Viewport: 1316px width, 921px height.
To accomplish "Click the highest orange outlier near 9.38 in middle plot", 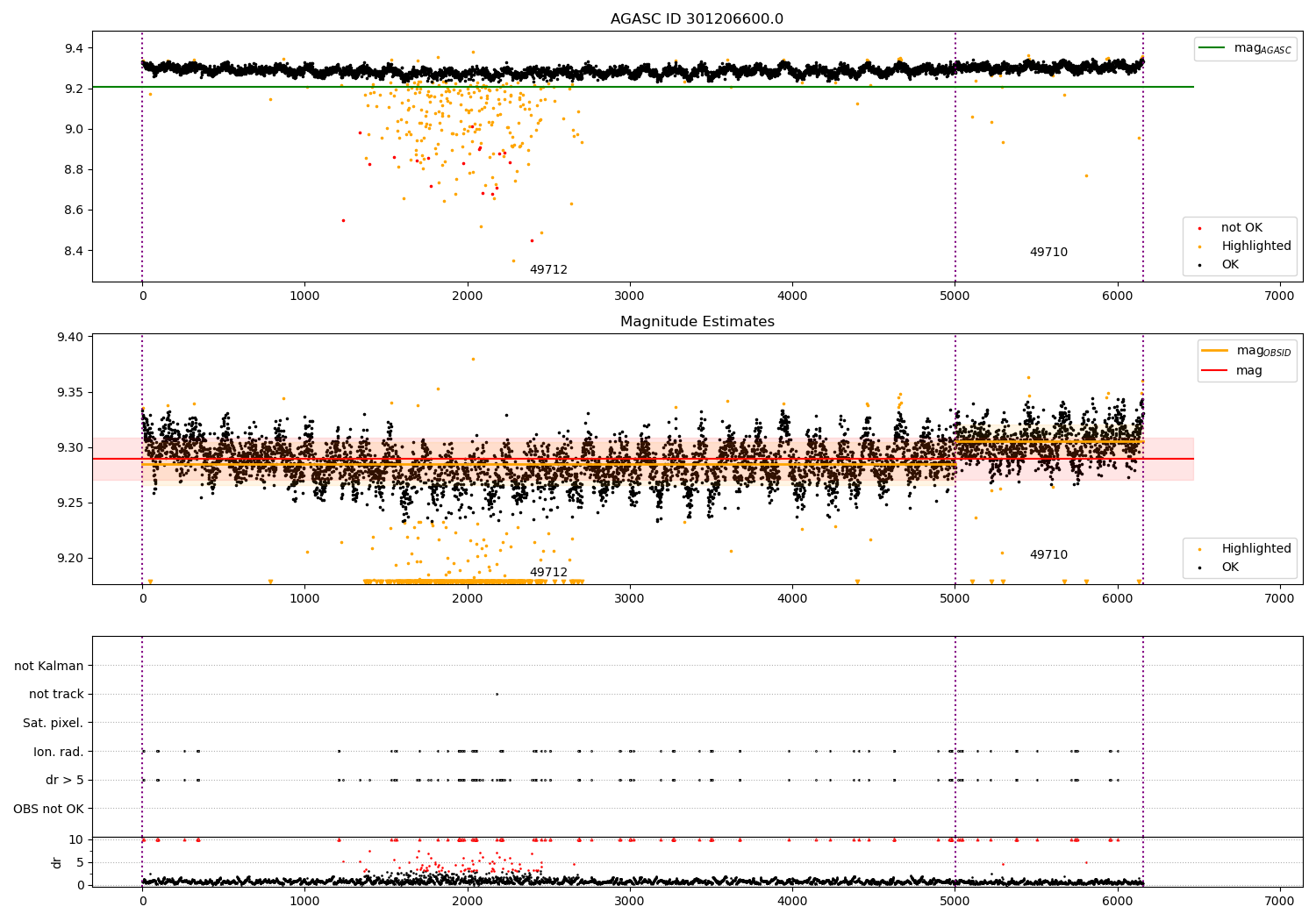I will pyautogui.click(x=473, y=359).
